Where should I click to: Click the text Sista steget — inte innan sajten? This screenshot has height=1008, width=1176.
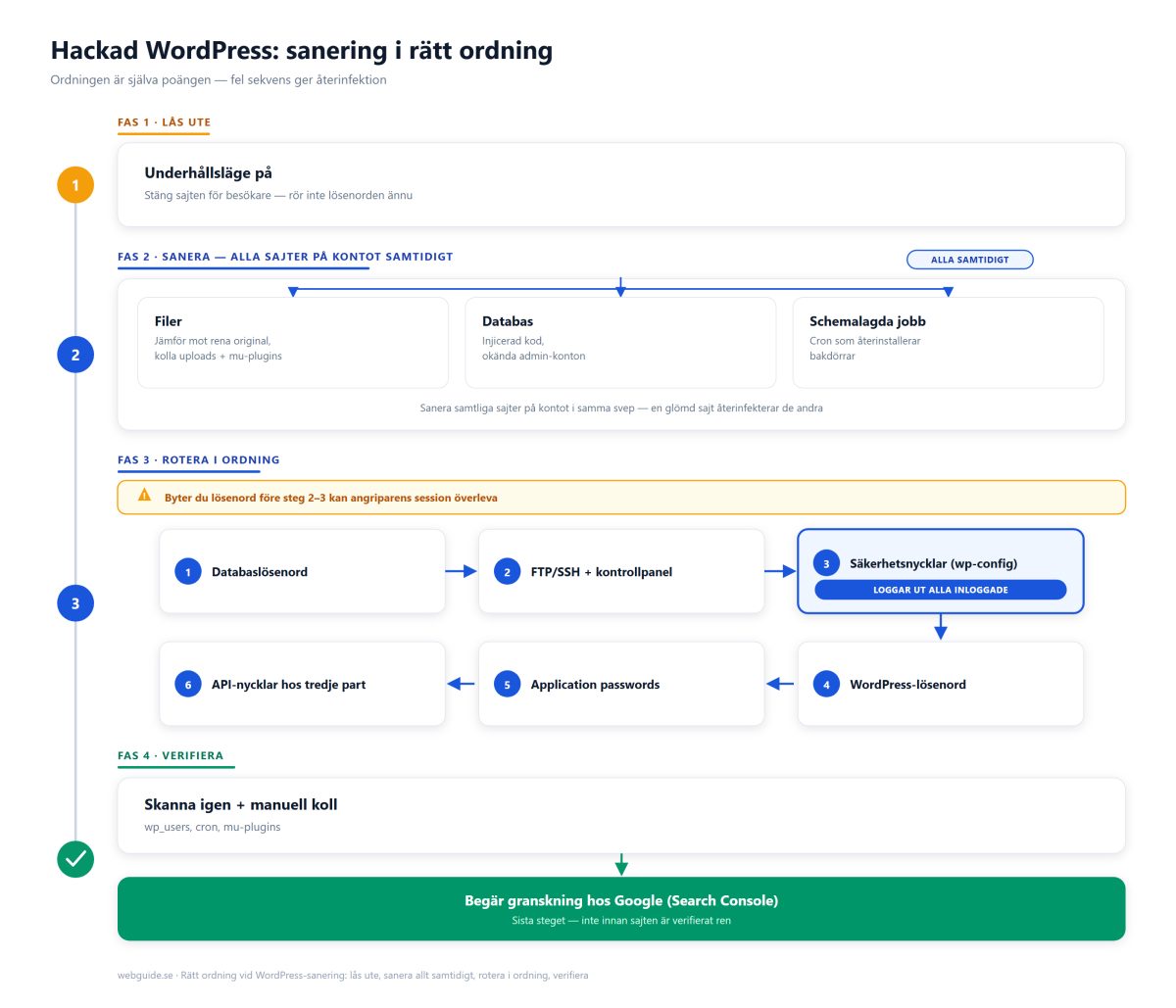pyautogui.click(x=621, y=921)
